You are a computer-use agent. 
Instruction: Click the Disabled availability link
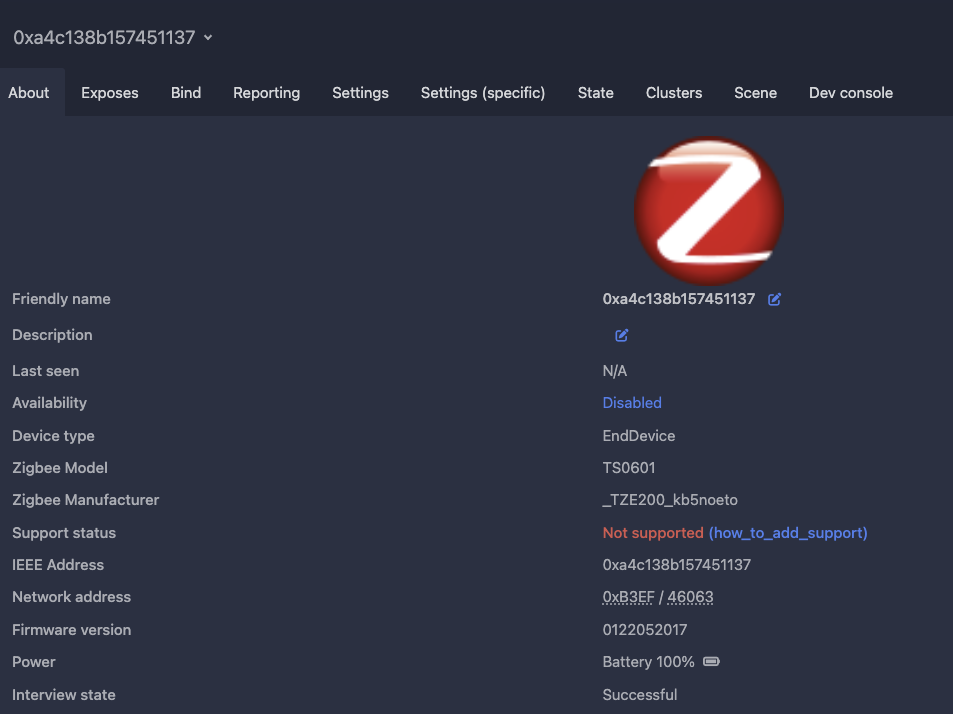632,403
